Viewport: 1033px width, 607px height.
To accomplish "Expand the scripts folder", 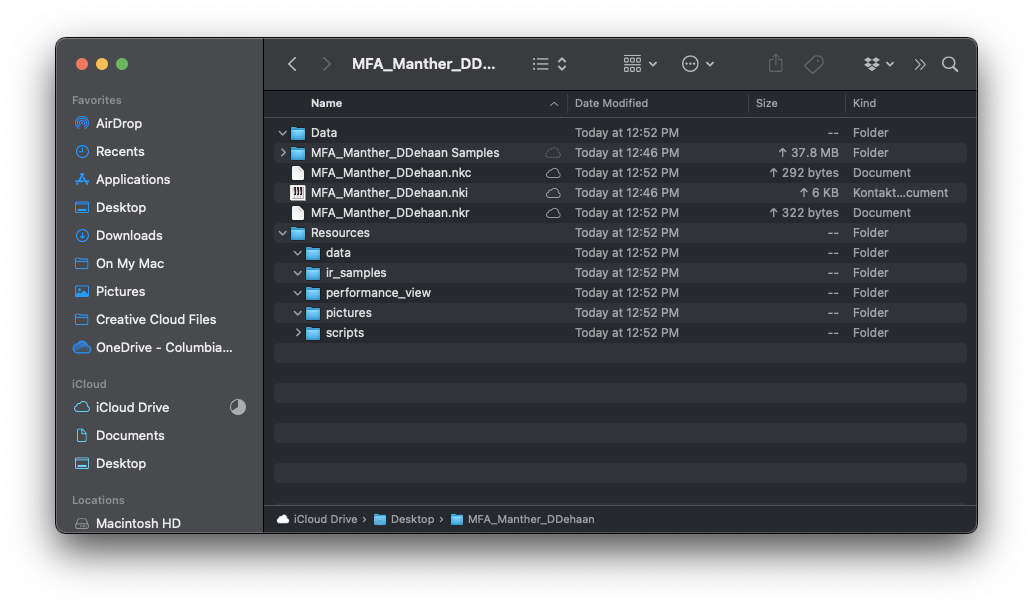I will pos(298,333).
